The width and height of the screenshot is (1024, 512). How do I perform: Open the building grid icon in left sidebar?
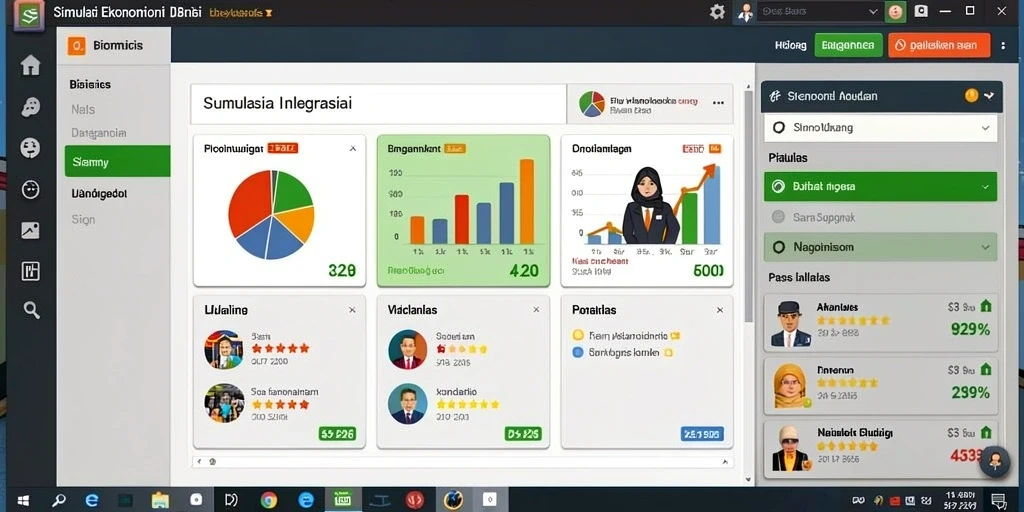tap(31, 271)
